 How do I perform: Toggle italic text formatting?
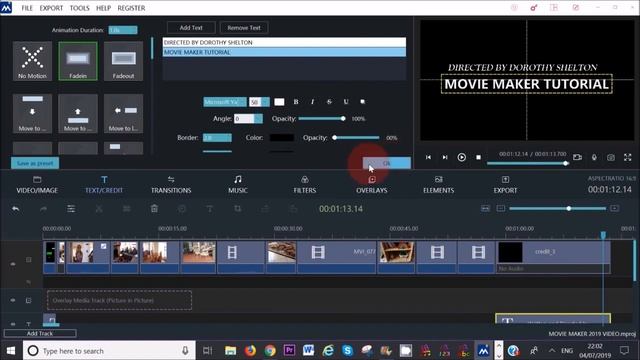pos(313,102)
